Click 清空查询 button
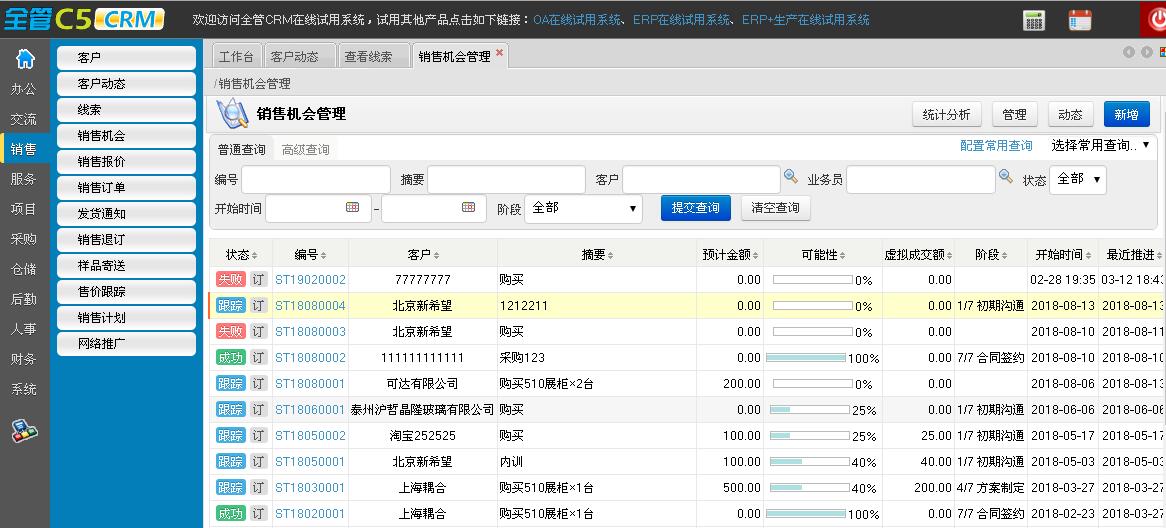The width and height of the screenshot is (1166, 528). point(776,208)
